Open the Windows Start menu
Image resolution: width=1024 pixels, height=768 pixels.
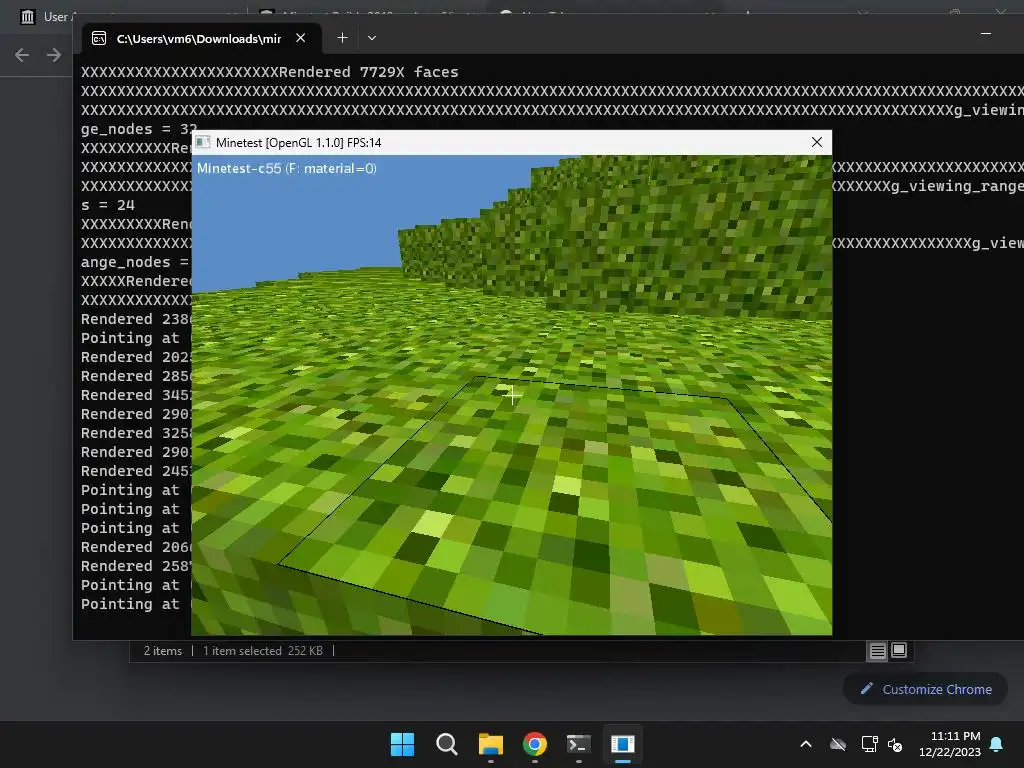402,744
